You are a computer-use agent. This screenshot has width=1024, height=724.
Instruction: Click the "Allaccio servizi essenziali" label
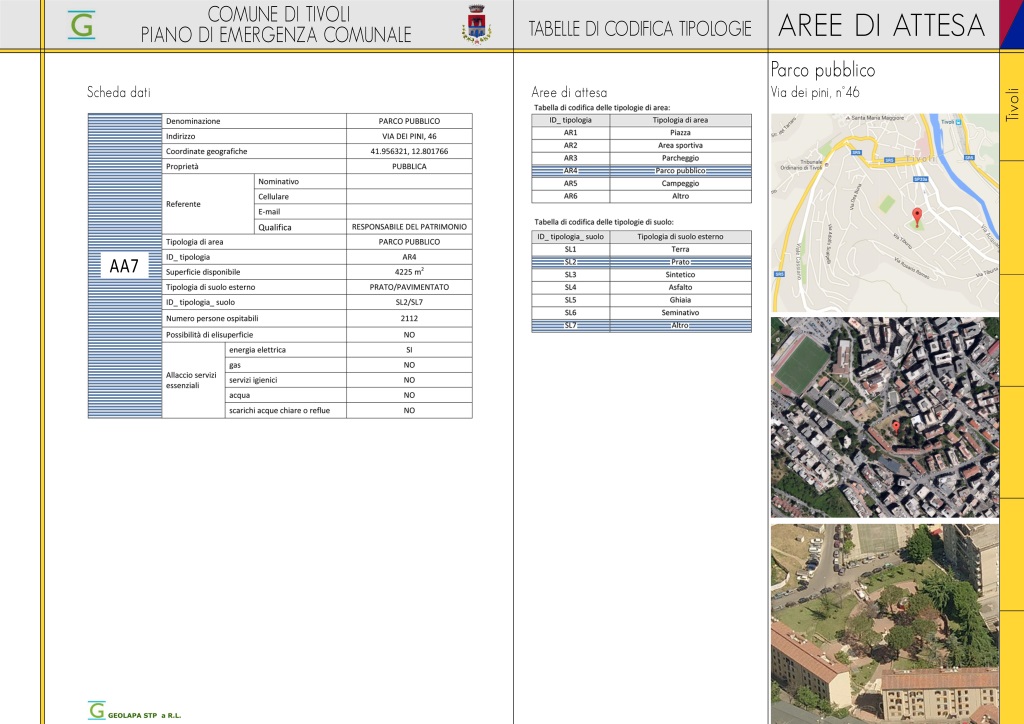coord(191,380)
